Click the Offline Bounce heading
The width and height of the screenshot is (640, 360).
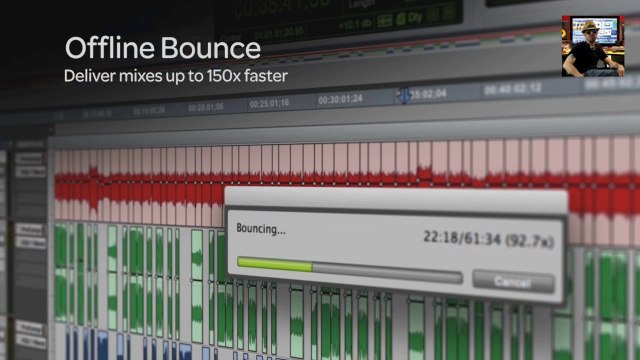[x=163, y=48]
